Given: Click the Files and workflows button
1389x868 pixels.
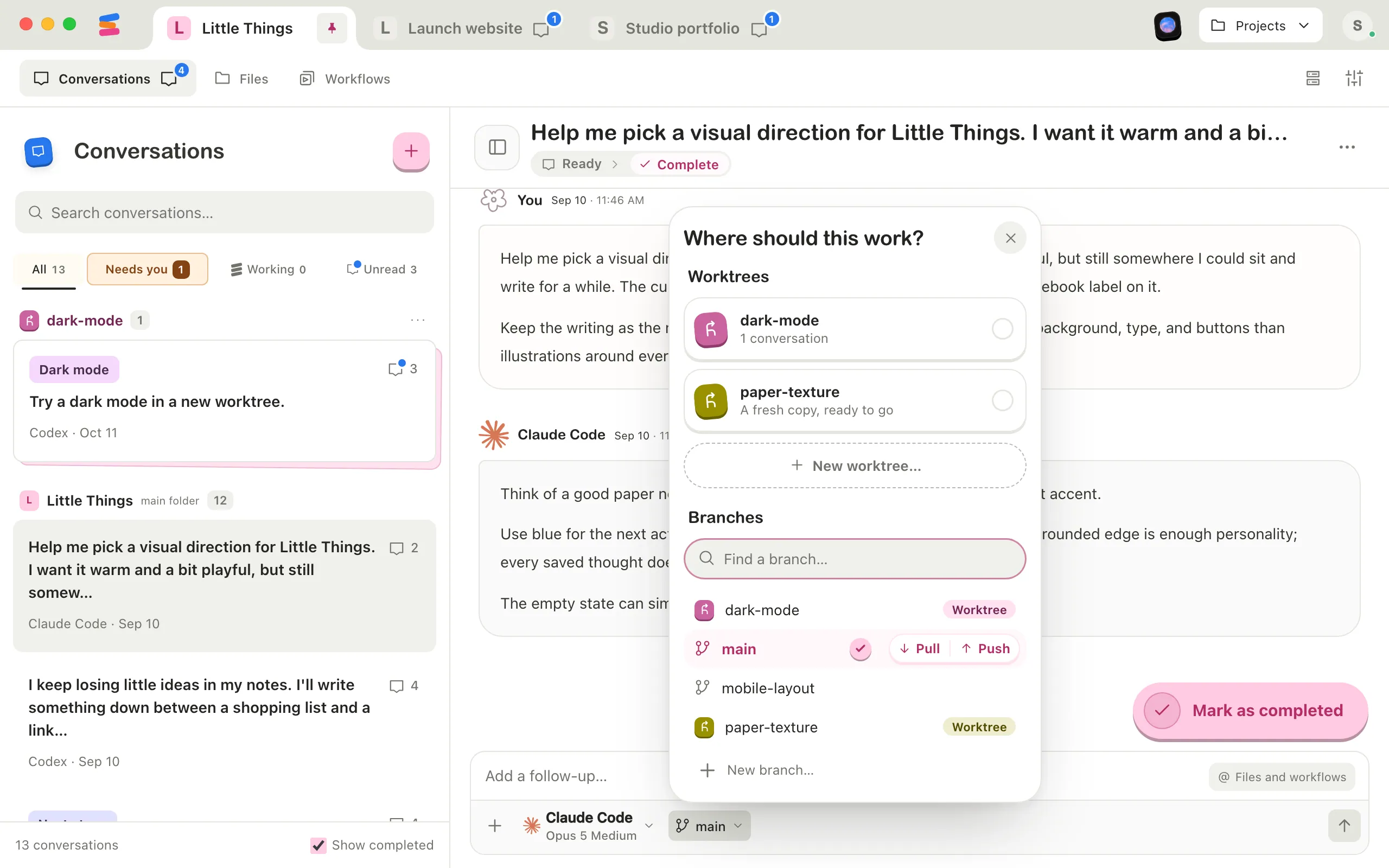Looking at the screenshot, I should click(1282, 777).
